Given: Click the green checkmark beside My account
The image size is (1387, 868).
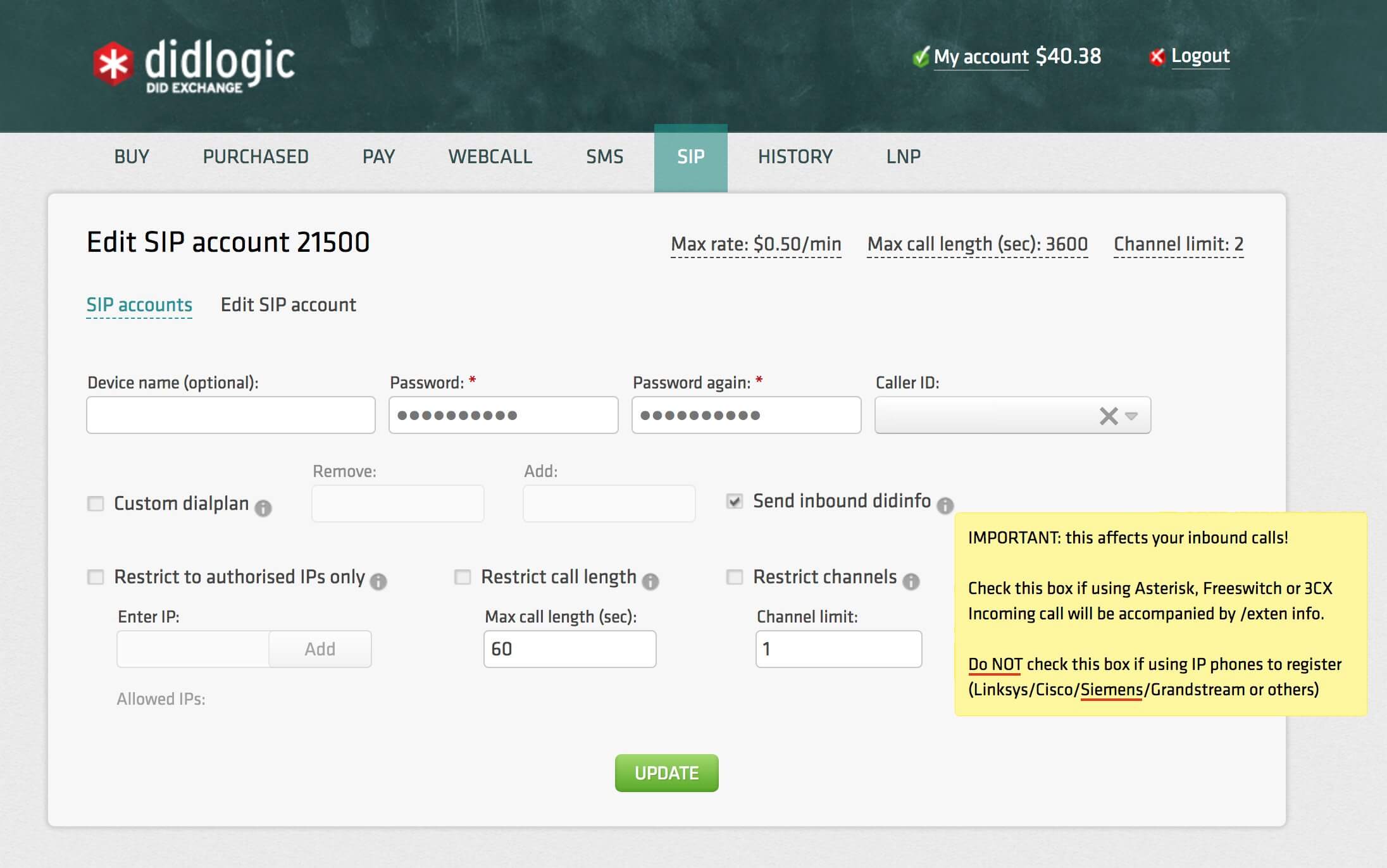Looking at the screenshot, I should 921,56.
